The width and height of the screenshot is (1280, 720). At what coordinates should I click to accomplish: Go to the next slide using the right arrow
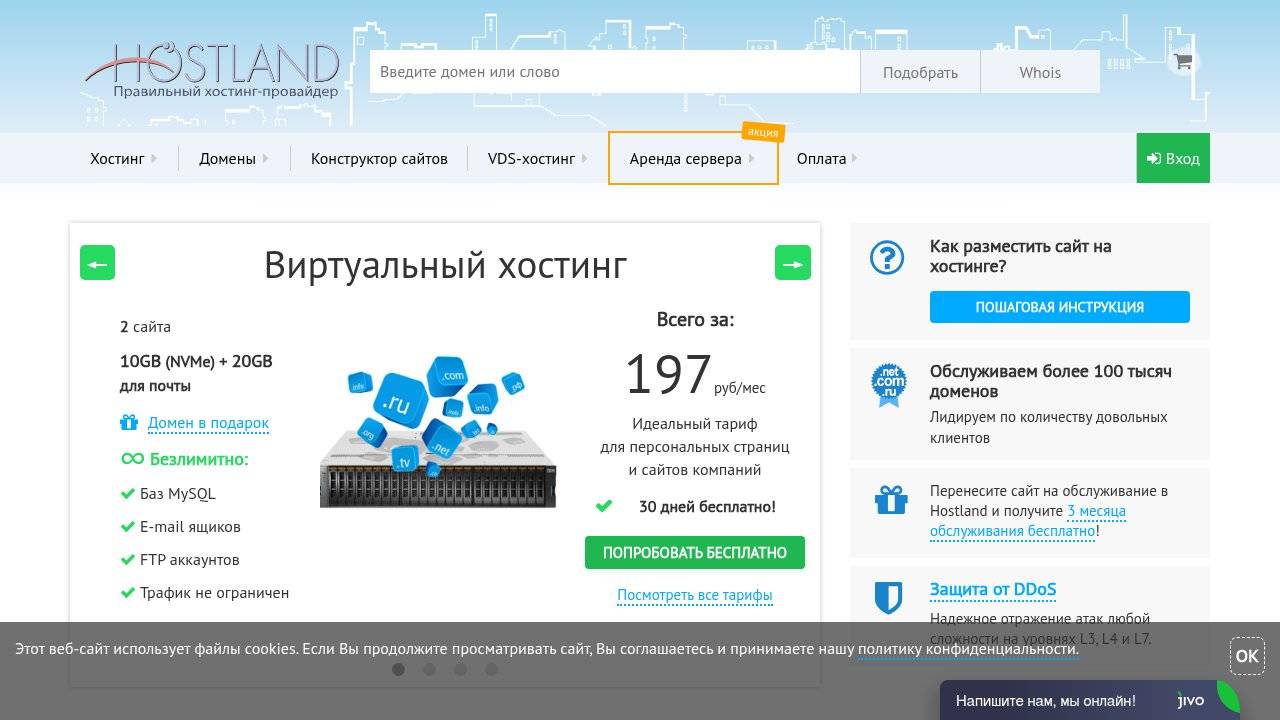click(x=793, y=263)
